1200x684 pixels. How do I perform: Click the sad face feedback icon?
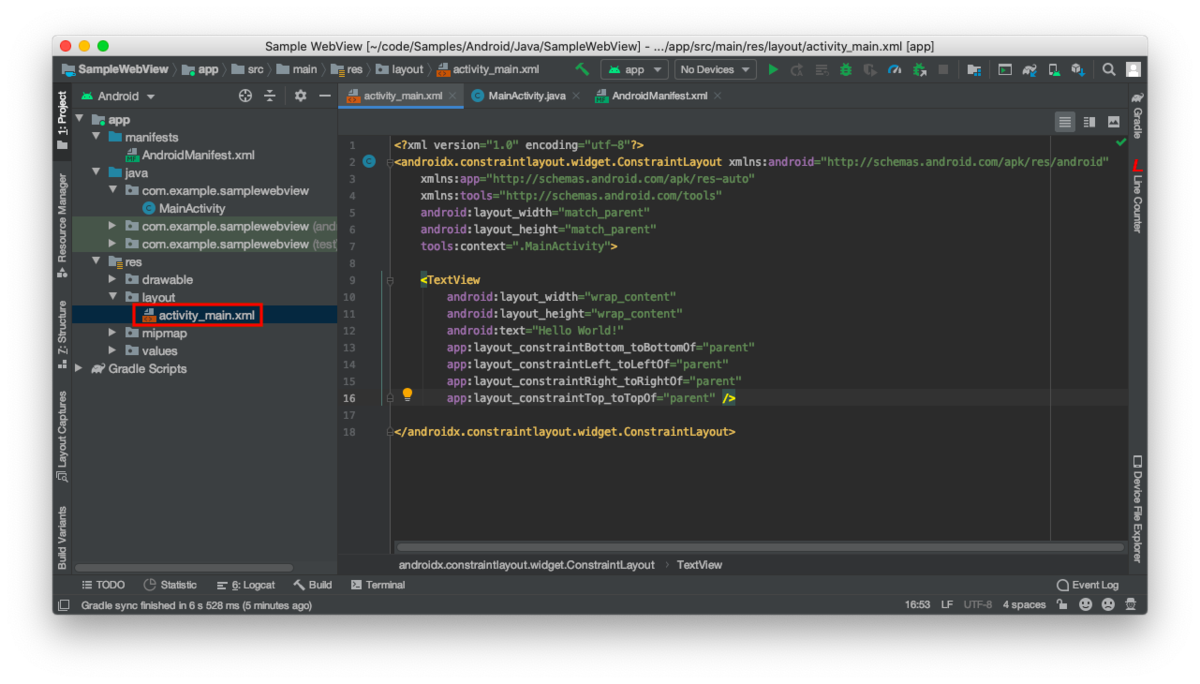point(1108,605)
